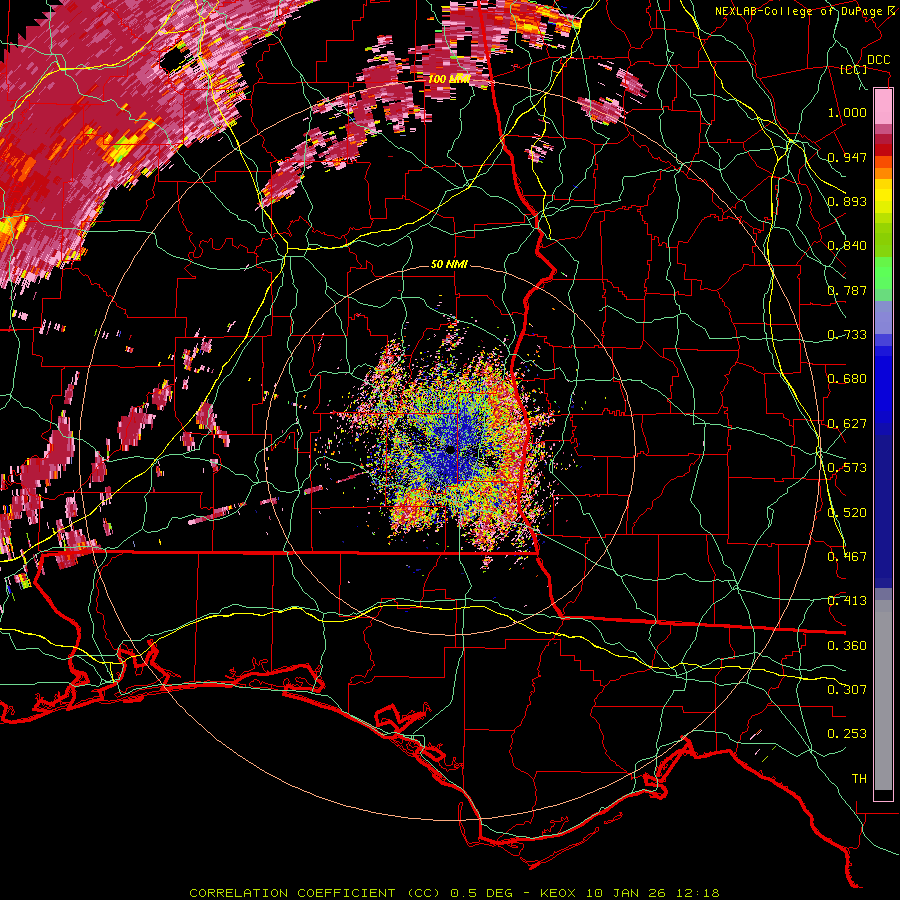Click the 0.573 legend value
Image resolution: width=900 pixels, height=900 pixels.
tap(847, 468)
